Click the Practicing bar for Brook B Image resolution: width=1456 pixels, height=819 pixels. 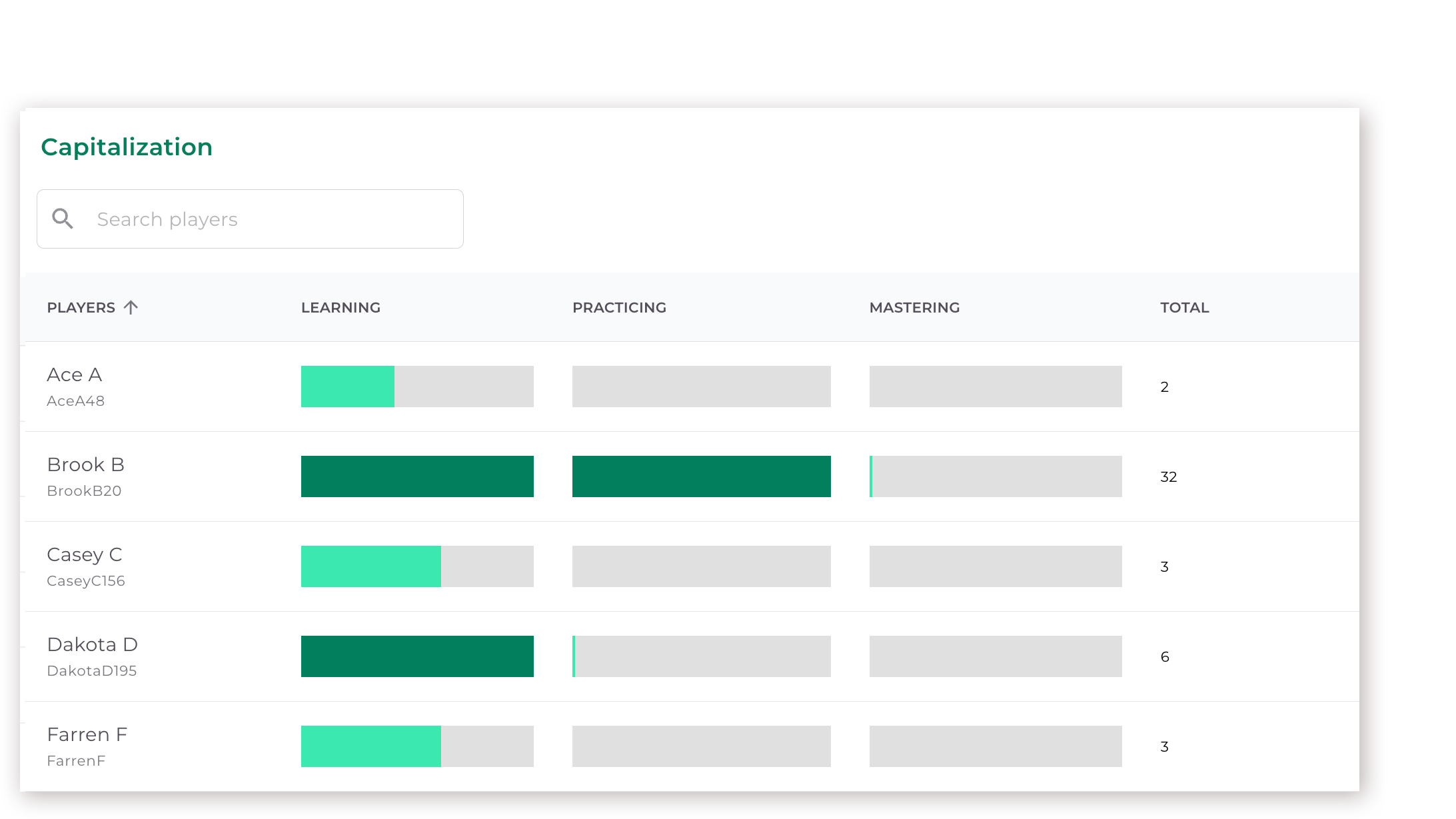700,475
